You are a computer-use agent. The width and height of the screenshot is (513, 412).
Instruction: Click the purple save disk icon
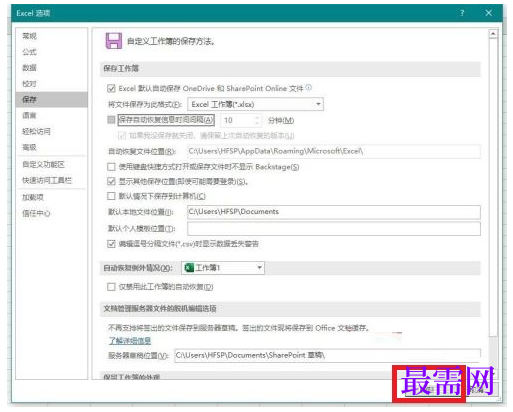coord(114,41)
